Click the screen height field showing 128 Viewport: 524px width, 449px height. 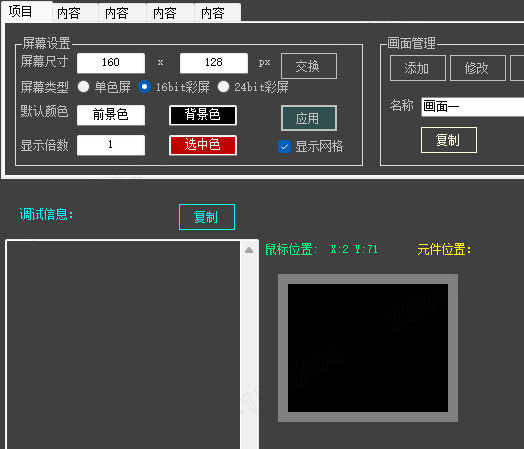[214, 63]
